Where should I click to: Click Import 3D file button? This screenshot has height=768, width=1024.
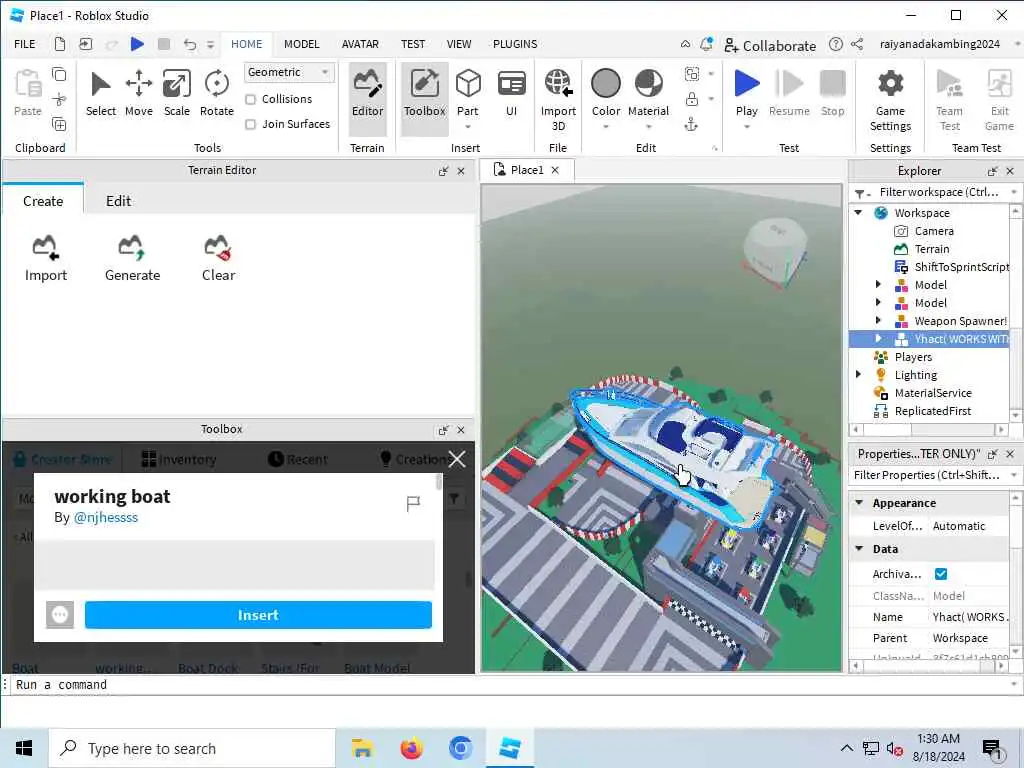[x=558, y=99]
